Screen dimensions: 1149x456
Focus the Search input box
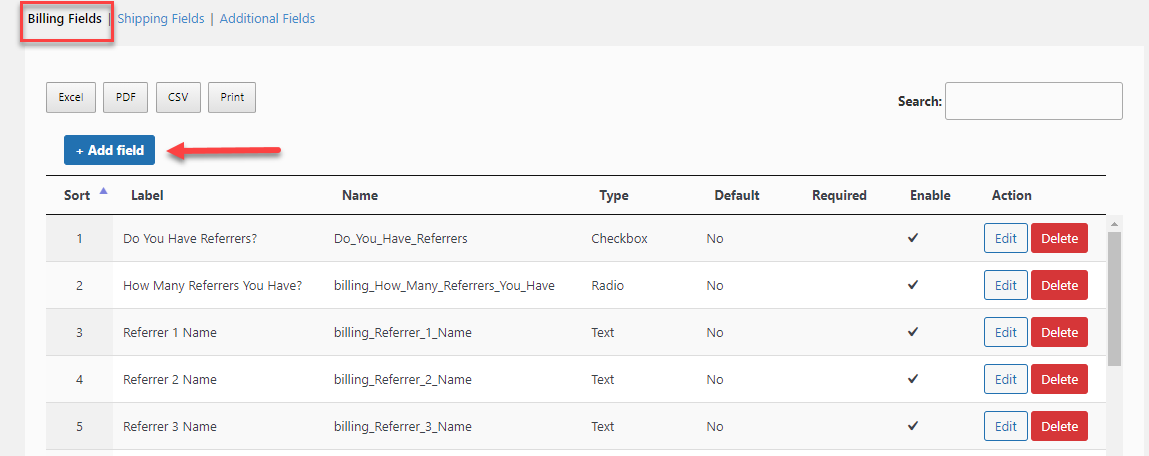(1033, 101)
